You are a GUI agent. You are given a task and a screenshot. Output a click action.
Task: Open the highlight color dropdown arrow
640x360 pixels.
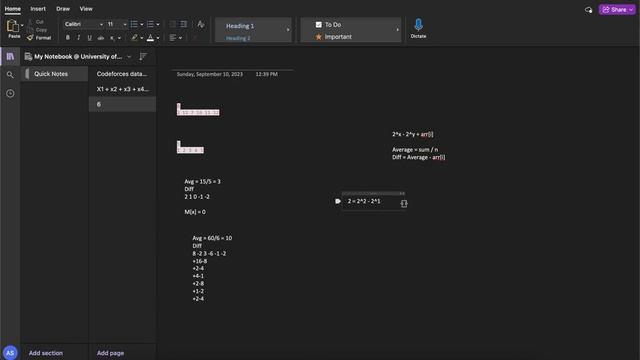pyautogui.click(x=142, y=38)
